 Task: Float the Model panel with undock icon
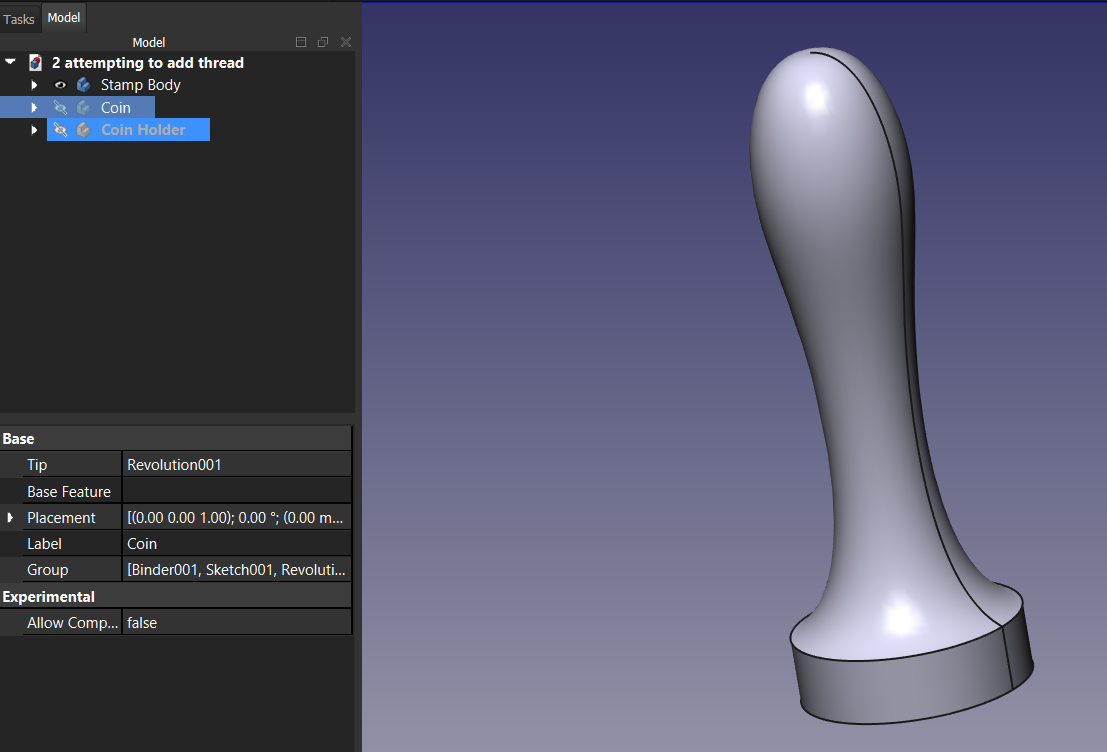pos(323,42)
